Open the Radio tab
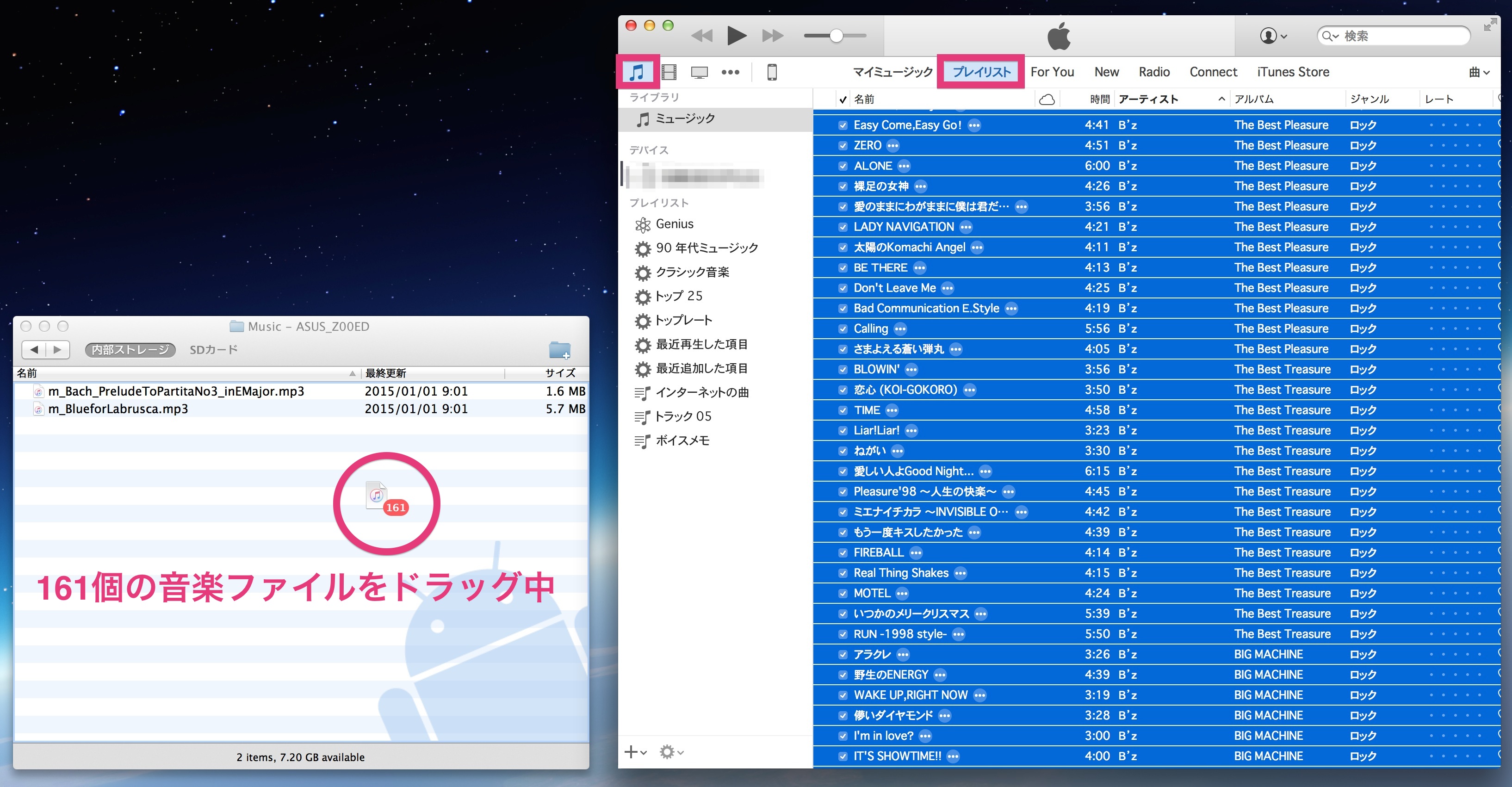The image size is (1512, 787). 1154,72
